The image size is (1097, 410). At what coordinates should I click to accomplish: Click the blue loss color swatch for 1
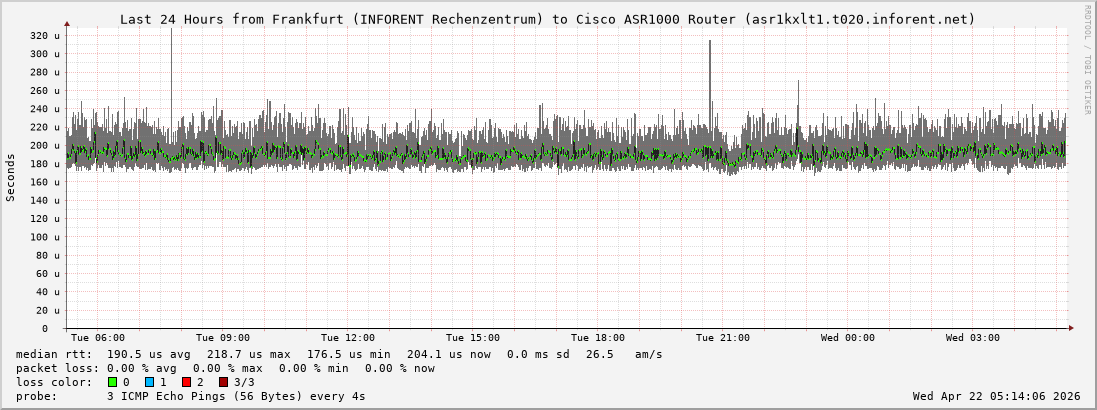click(x=149, y=382)
